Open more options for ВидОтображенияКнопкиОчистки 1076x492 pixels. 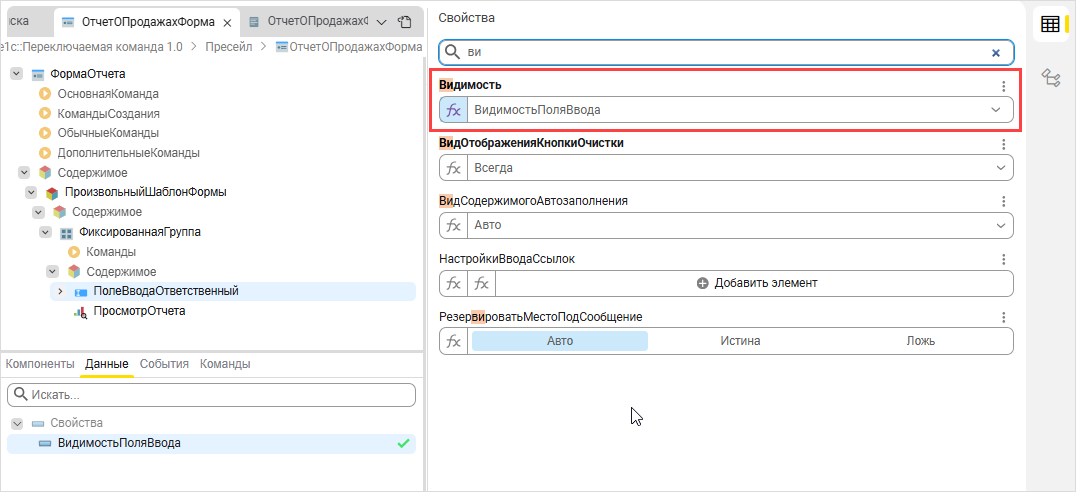[1003, 143]
